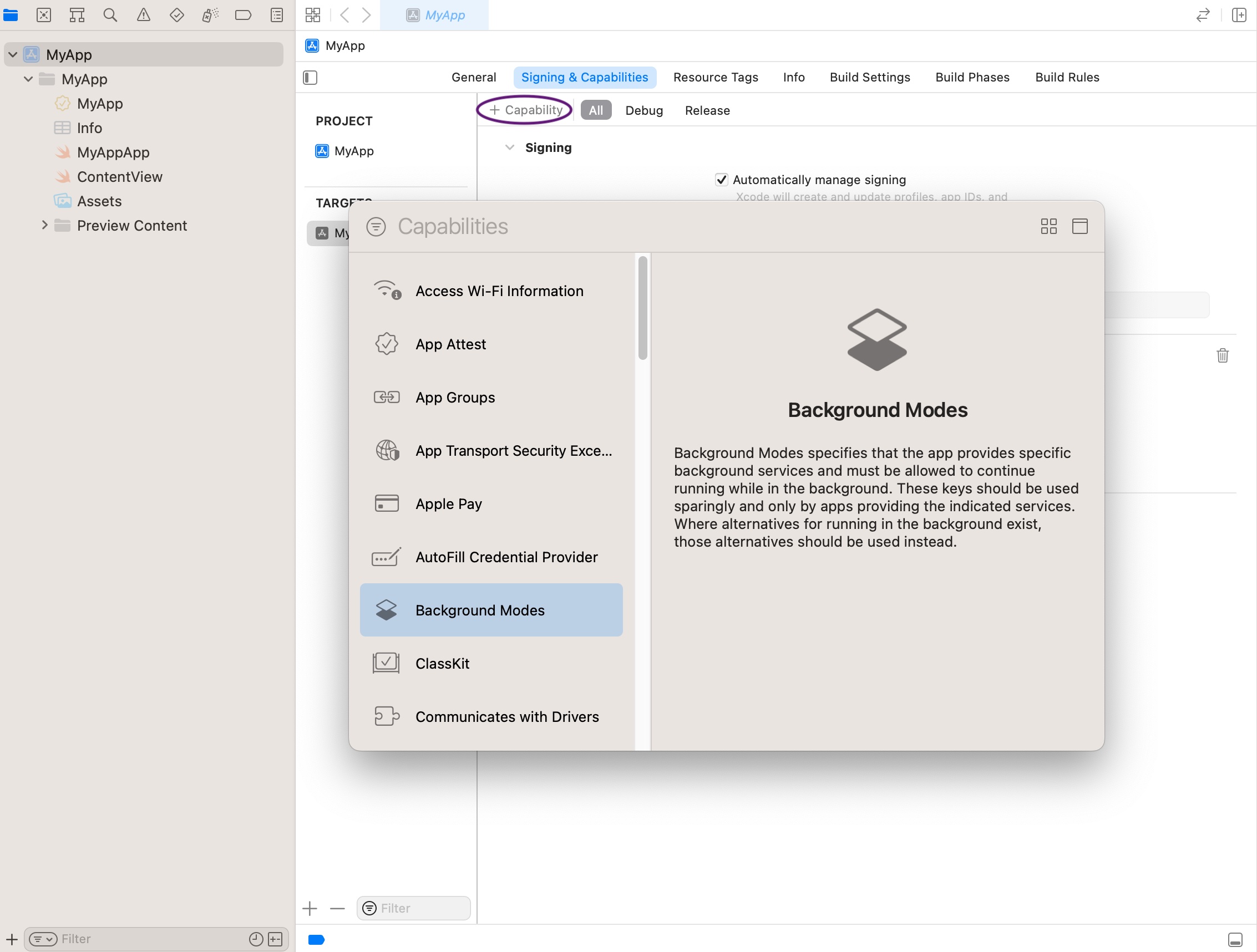Open the Issue navigator warning icon
Image resolution: width=1257 pixels, height=952 pixels.
coord(144,15)
